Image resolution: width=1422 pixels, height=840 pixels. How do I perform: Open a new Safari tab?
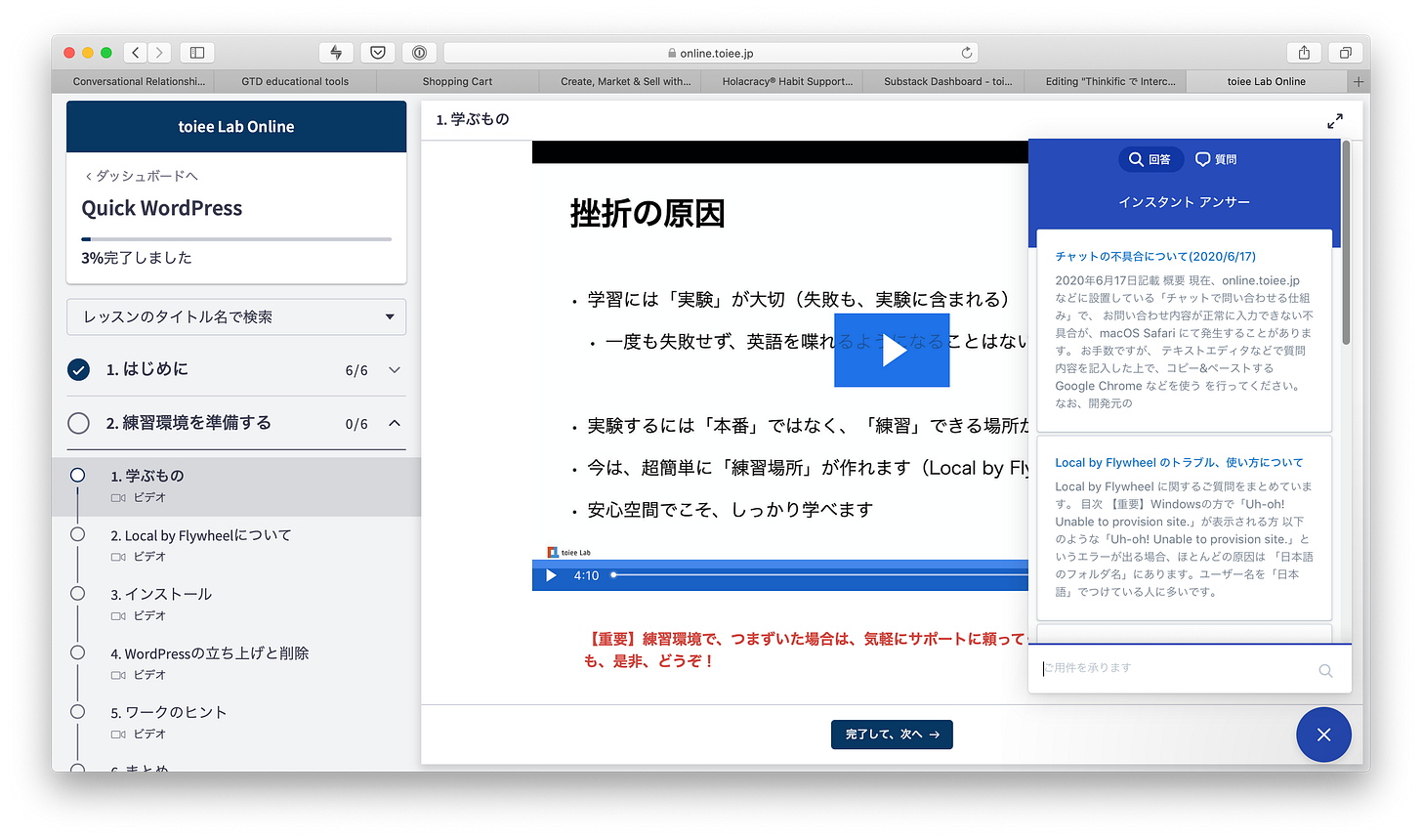[x=1359, y=82]
